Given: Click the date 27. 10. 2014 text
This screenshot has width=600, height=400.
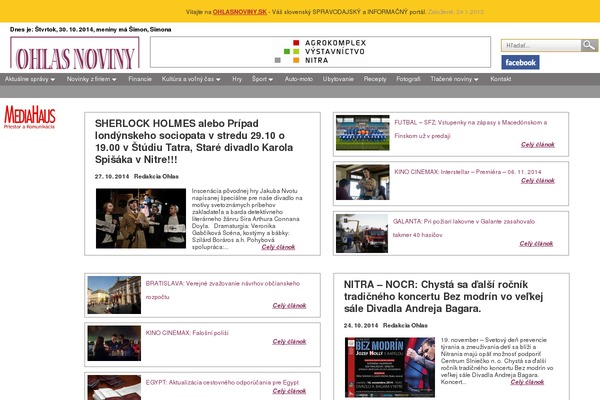Looking at the screenshot, I should click(x=112, y=176).
